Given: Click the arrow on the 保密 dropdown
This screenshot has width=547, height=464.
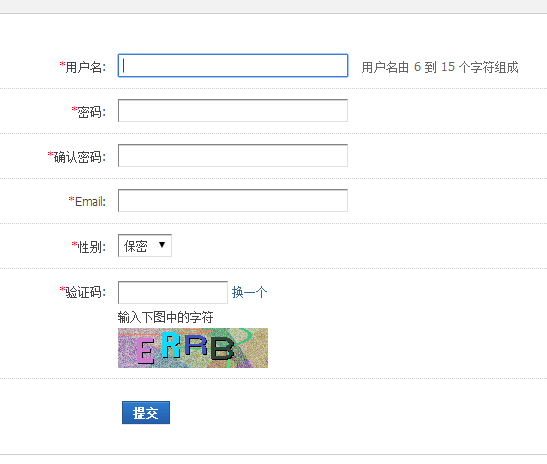Looking at the screenshot, I should [162, 245].
